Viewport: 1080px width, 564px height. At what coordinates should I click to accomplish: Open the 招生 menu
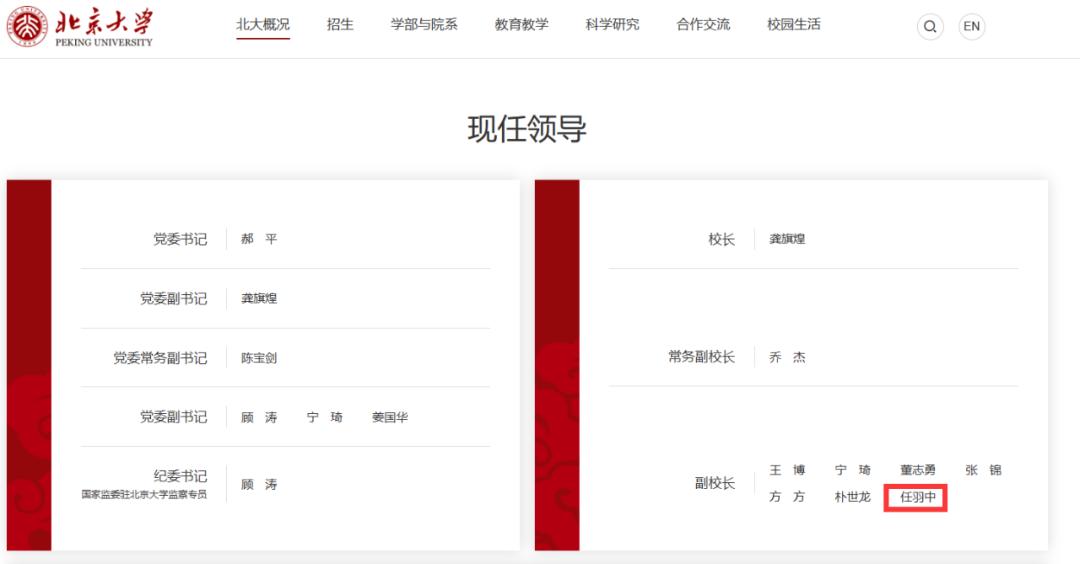(340, 25)
